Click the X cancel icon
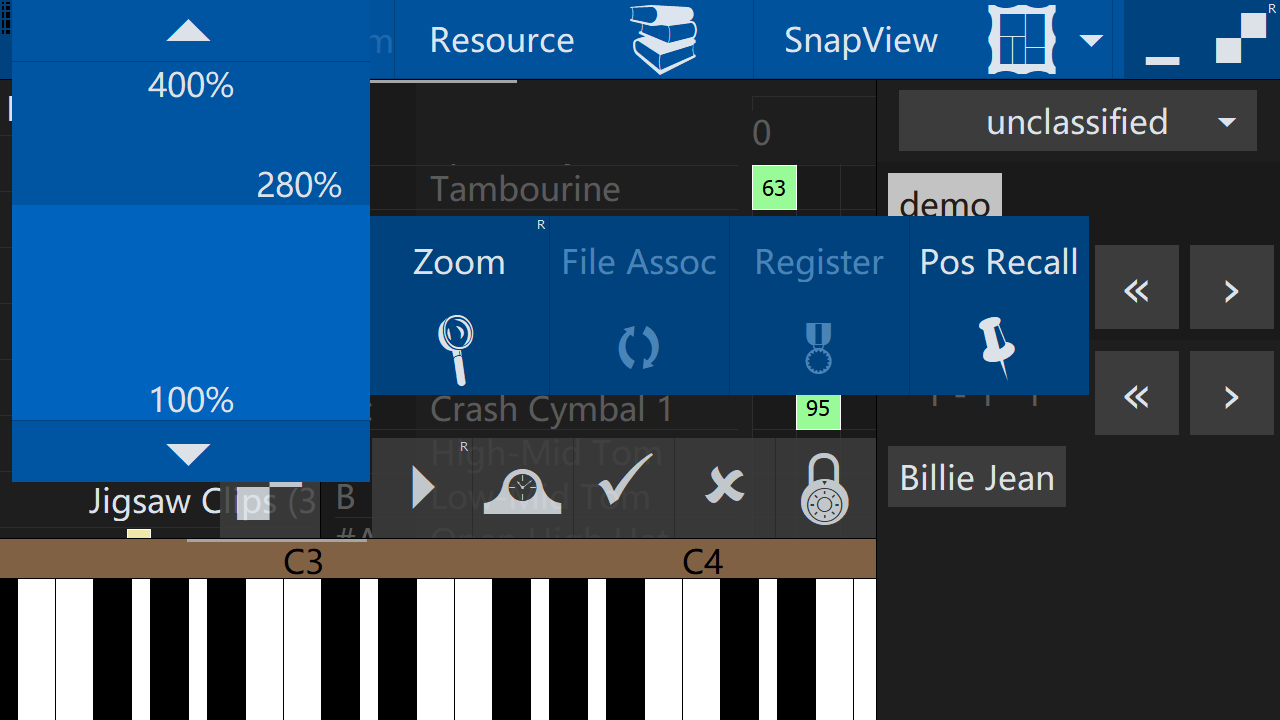Image resolution: width=1280 pixels, height=720 pixels. [x=725, y=487]
